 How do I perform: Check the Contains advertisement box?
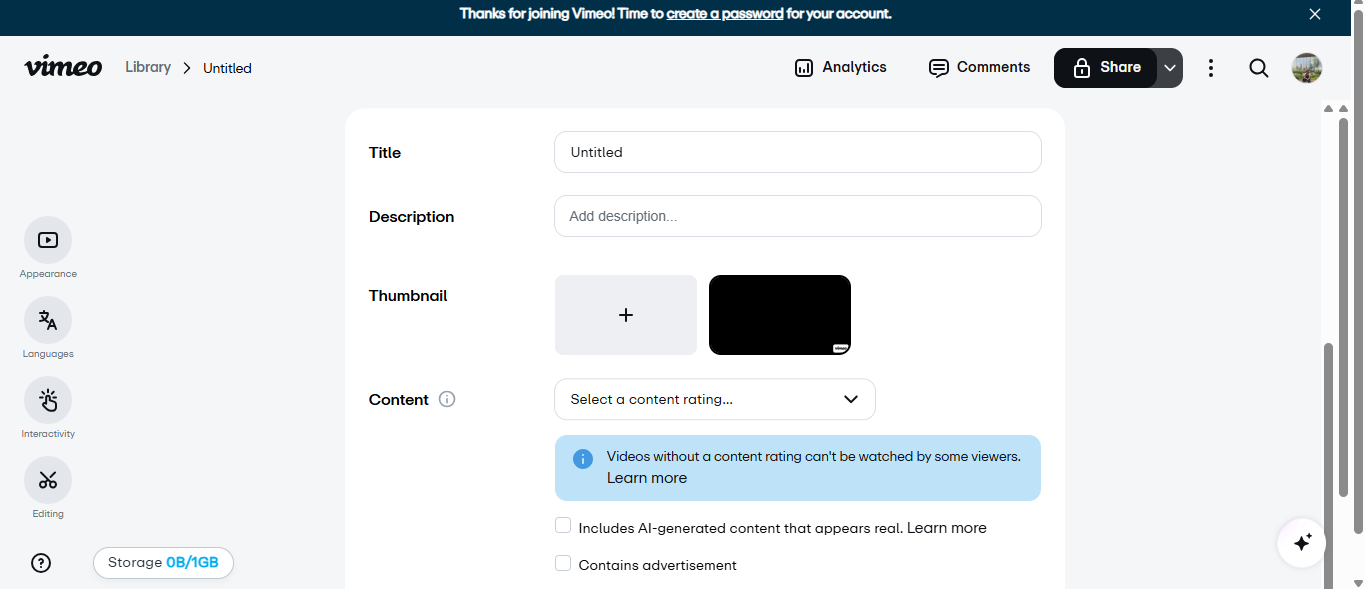[563, 564]
